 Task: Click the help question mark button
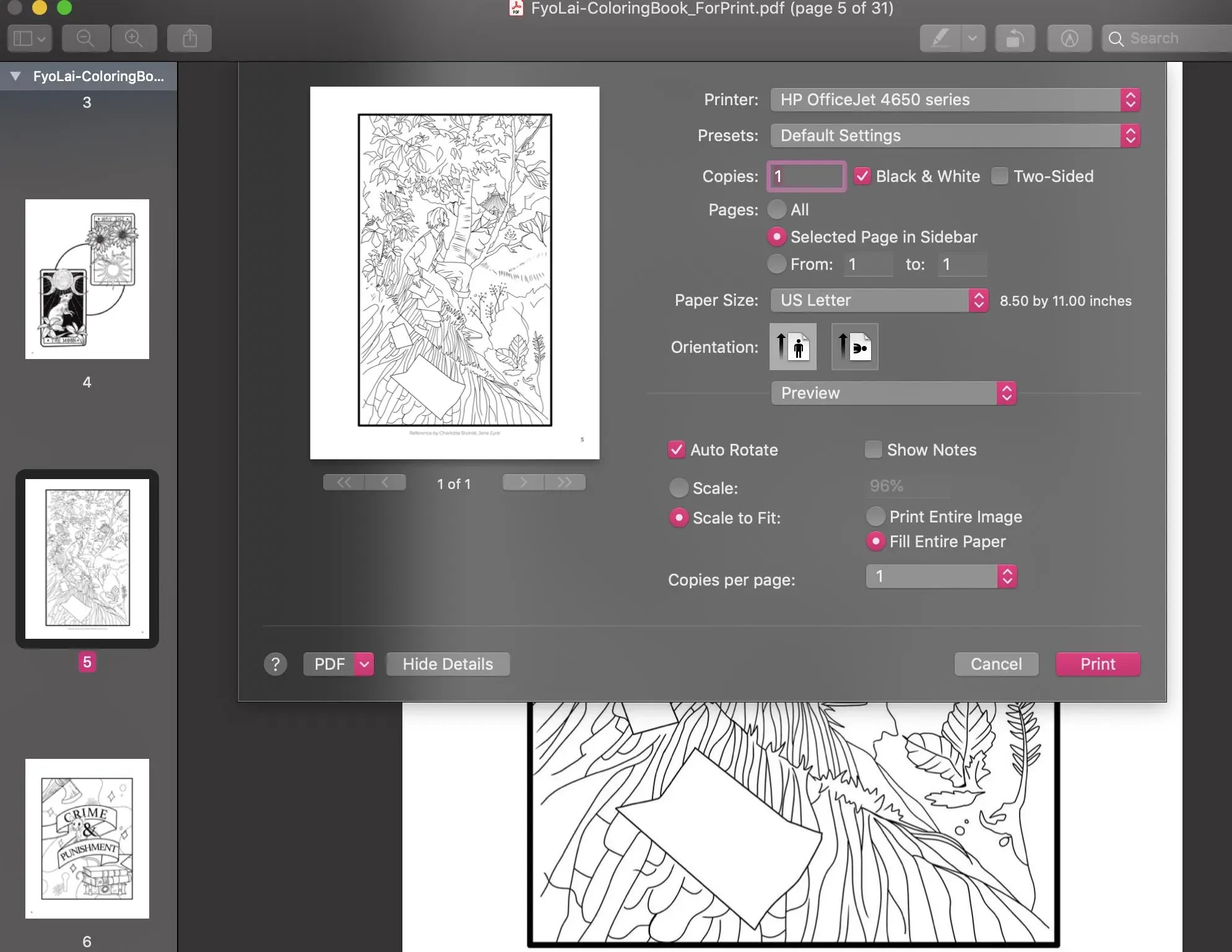(275, 664)
